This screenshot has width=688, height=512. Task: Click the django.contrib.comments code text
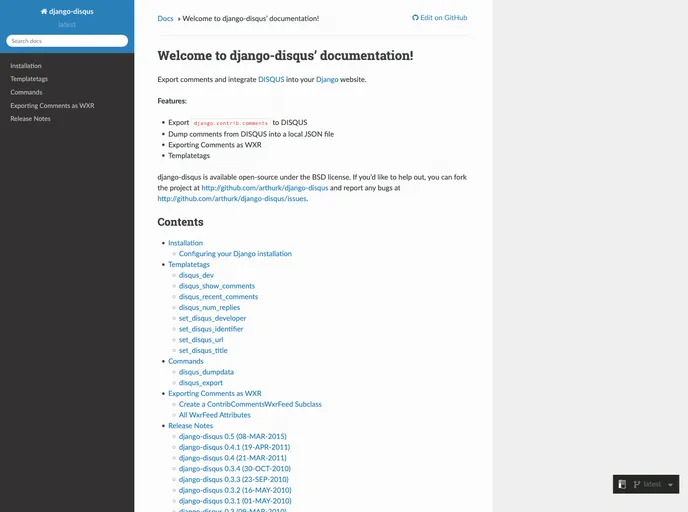pyautogui.click(x=230, y=123)
